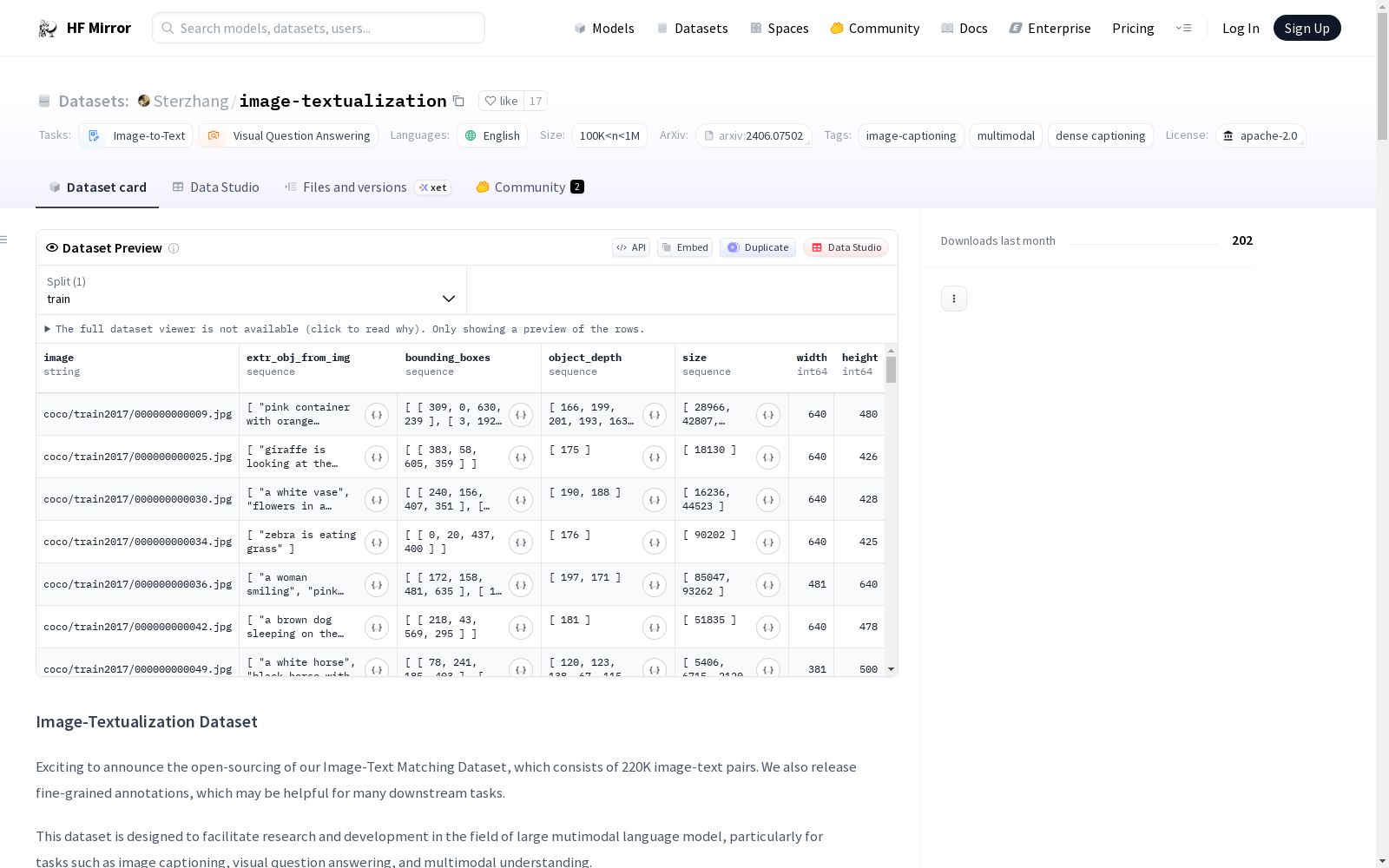This screenshot has width=1389, height=868.
Task: Expand bounding_boxes cell for 000000000034.jpg
Action: (521, 542)
